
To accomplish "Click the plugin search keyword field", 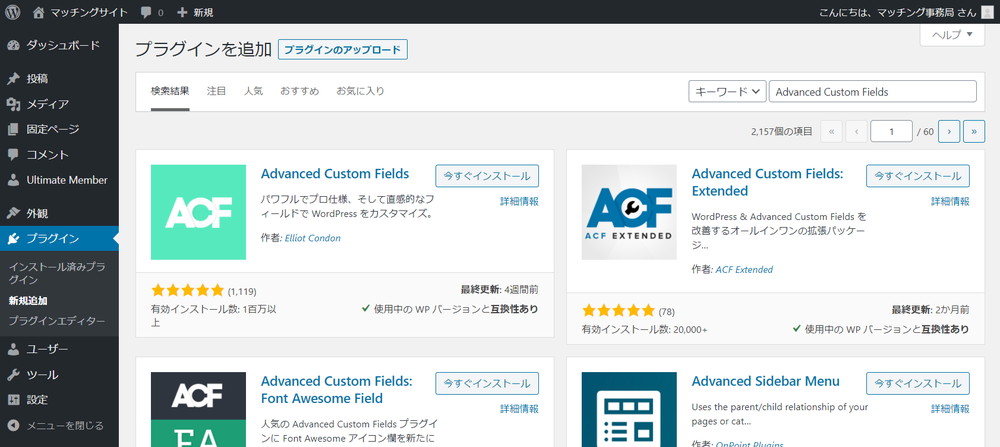I will (873, 91).
